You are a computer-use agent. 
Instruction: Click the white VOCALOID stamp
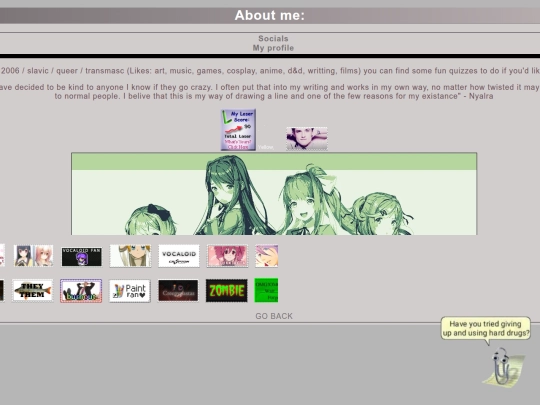[x=179, y=256]
